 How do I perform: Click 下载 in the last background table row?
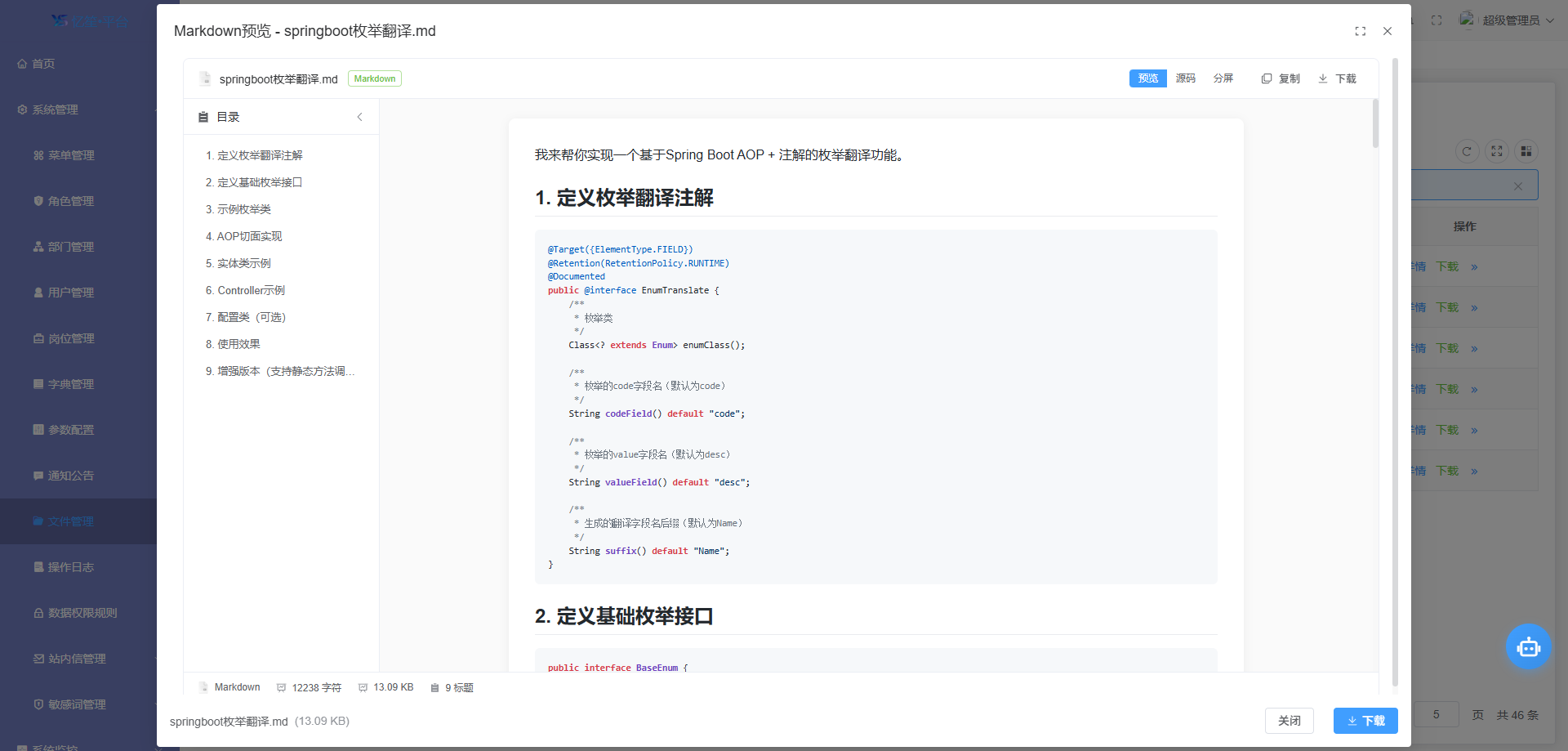[1447, 471]
